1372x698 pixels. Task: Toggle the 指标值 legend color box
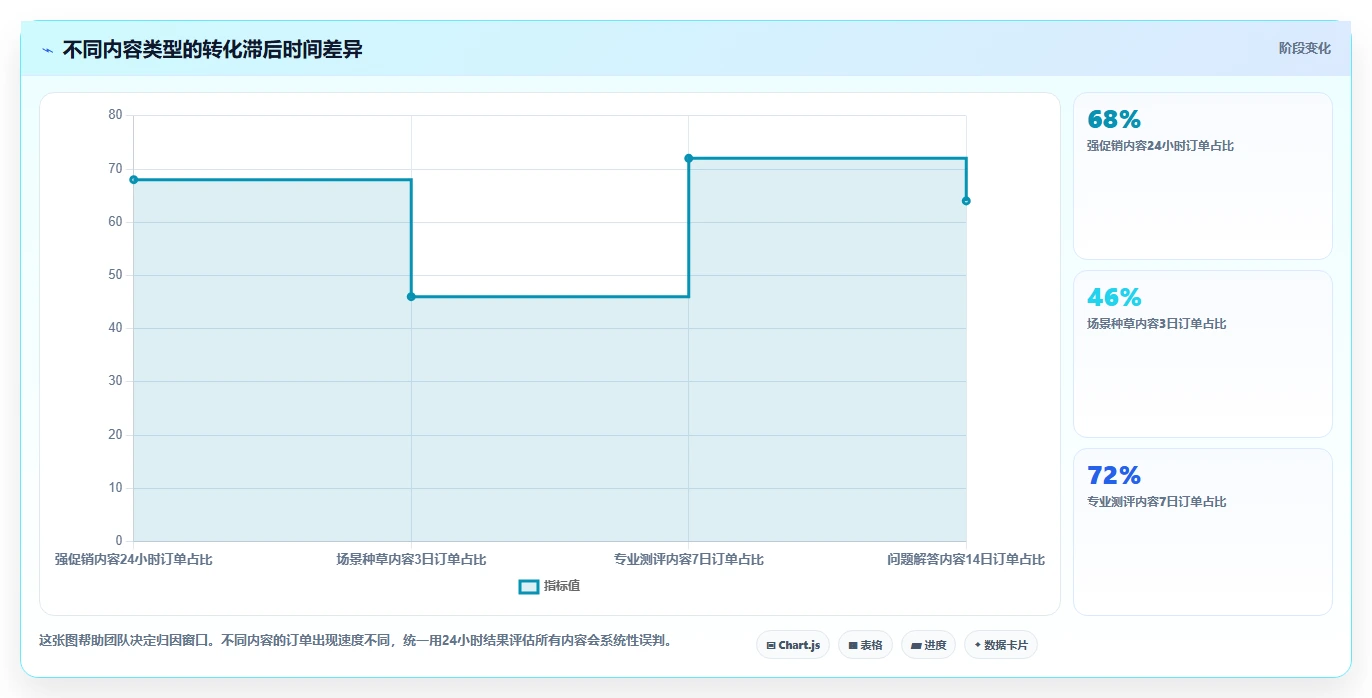(x=529, y=586)
